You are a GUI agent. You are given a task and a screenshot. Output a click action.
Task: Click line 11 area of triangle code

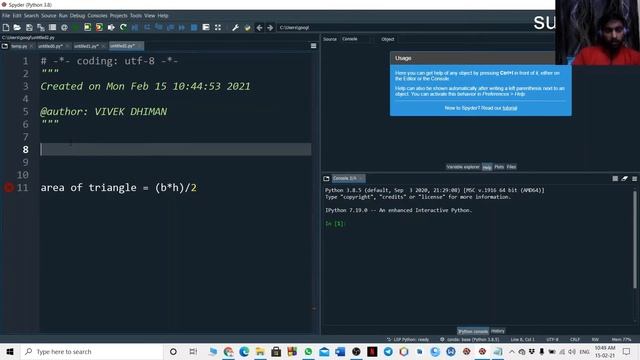tap(118, 188)
